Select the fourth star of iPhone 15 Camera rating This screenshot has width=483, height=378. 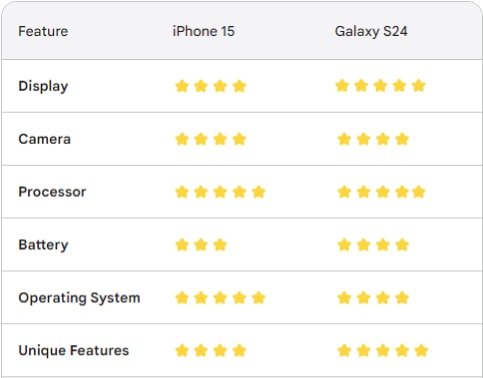coord(239,139)
